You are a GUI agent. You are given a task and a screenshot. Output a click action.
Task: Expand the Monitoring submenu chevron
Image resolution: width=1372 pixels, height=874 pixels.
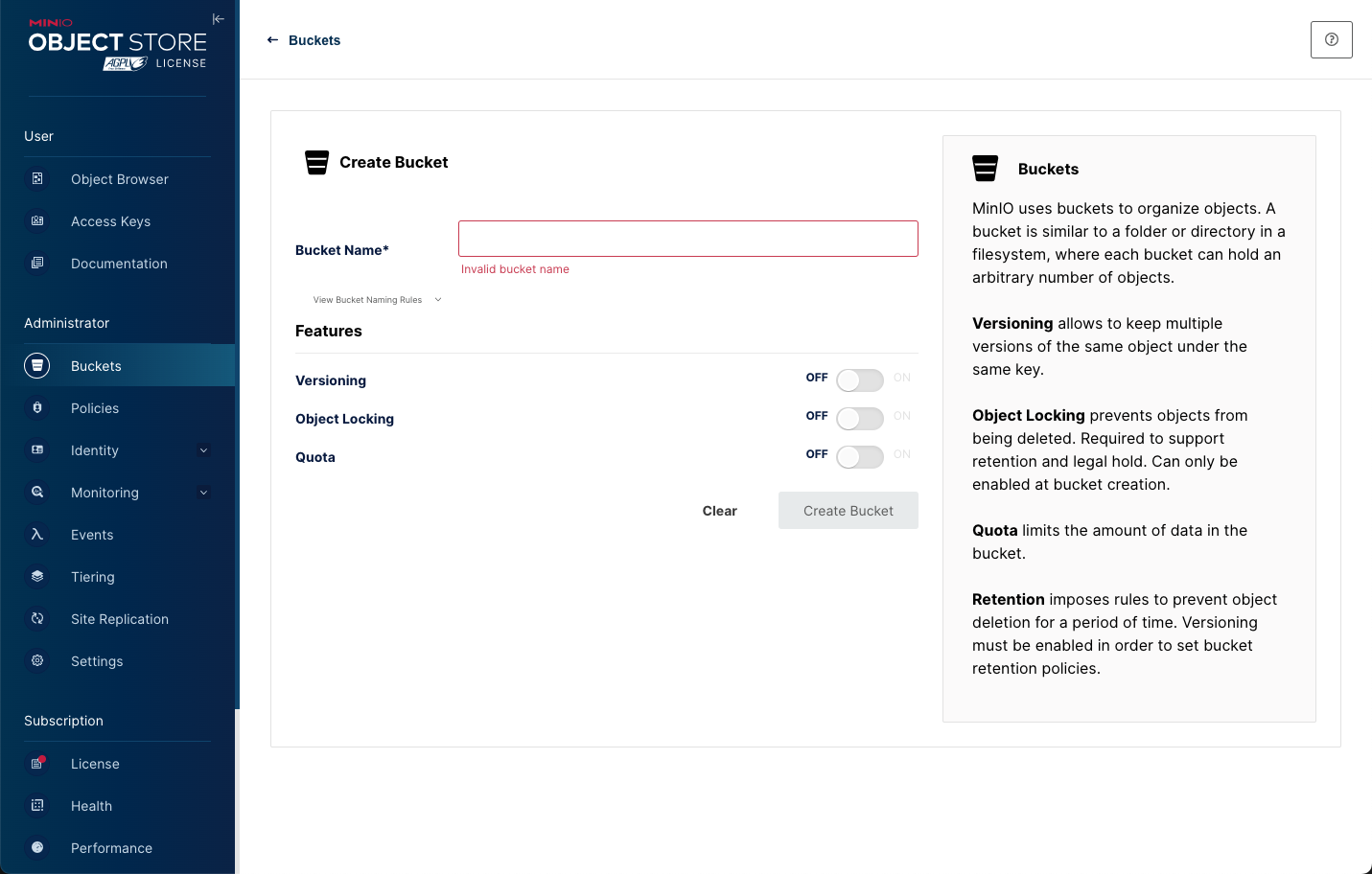pyautogui.click(x=203, y=493)
